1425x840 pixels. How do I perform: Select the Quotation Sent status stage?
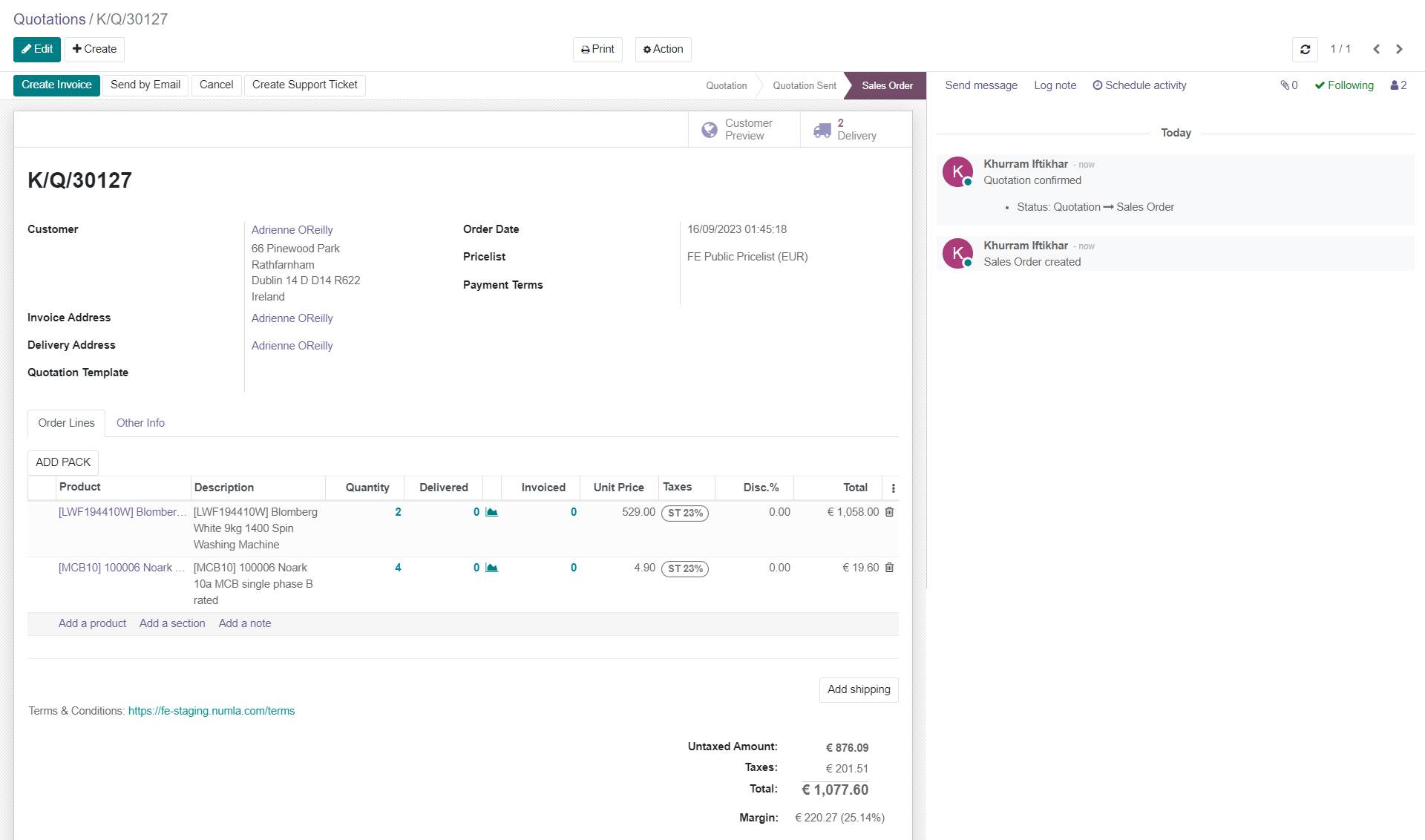[804, 85]
